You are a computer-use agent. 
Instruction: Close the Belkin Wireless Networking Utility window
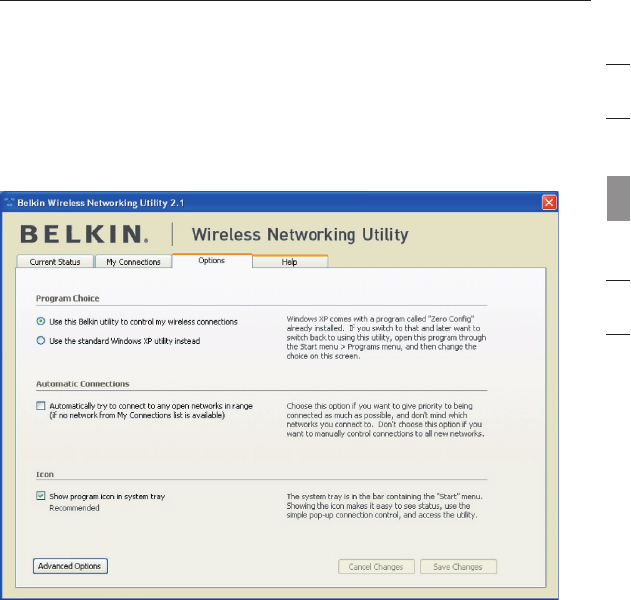[x=549, y=202]
